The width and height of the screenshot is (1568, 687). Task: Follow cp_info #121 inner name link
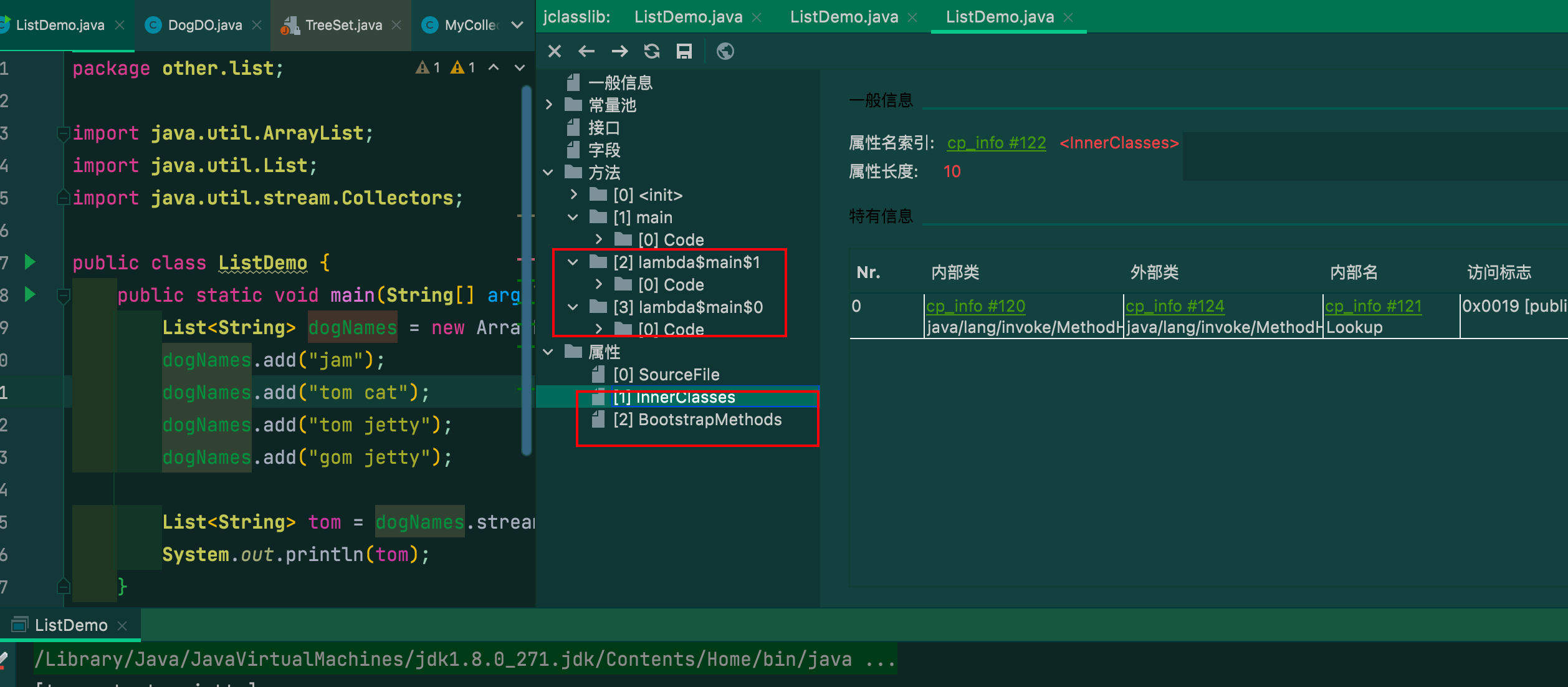coord(1374,306)
